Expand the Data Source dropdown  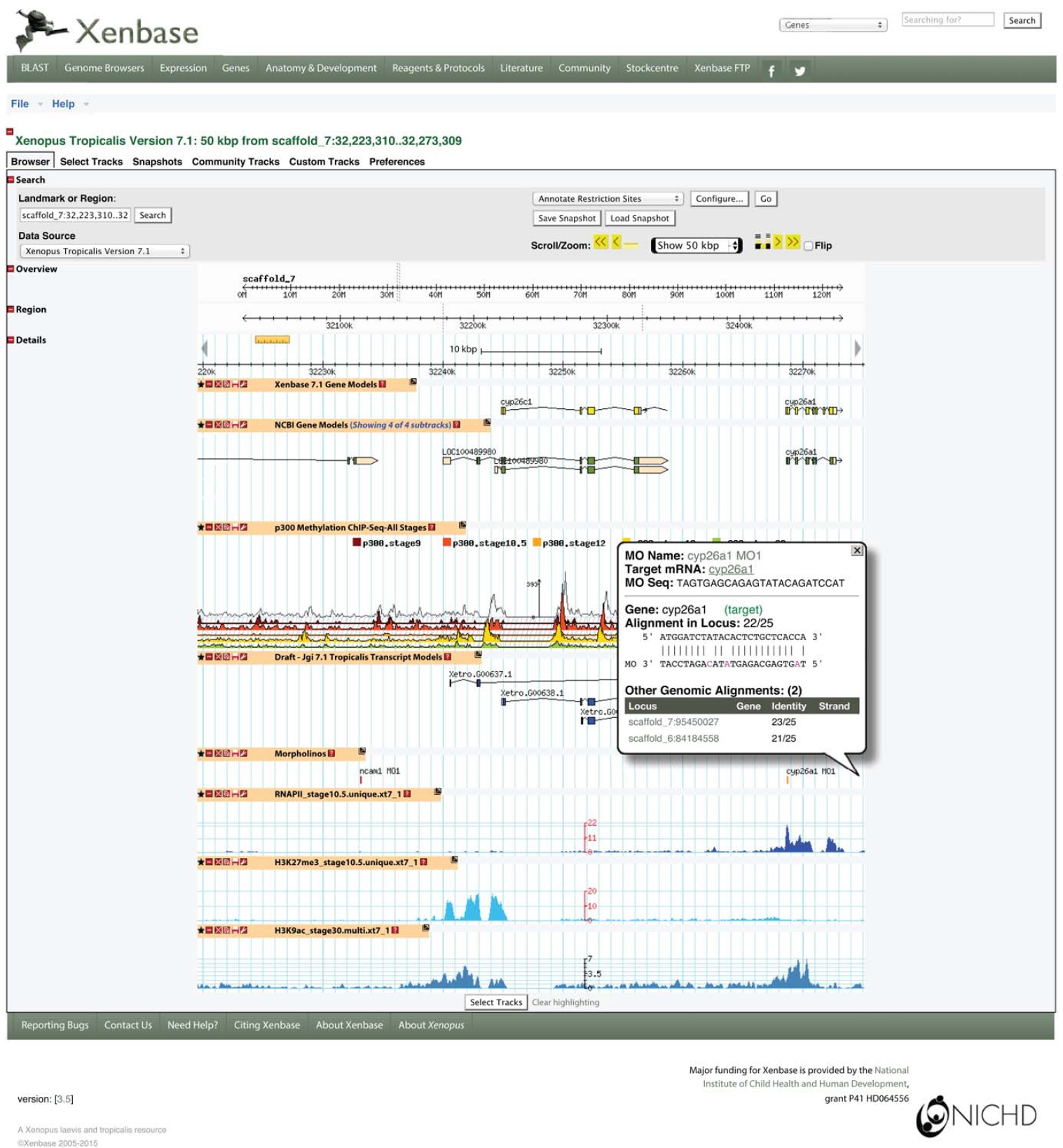click(104, 251)
